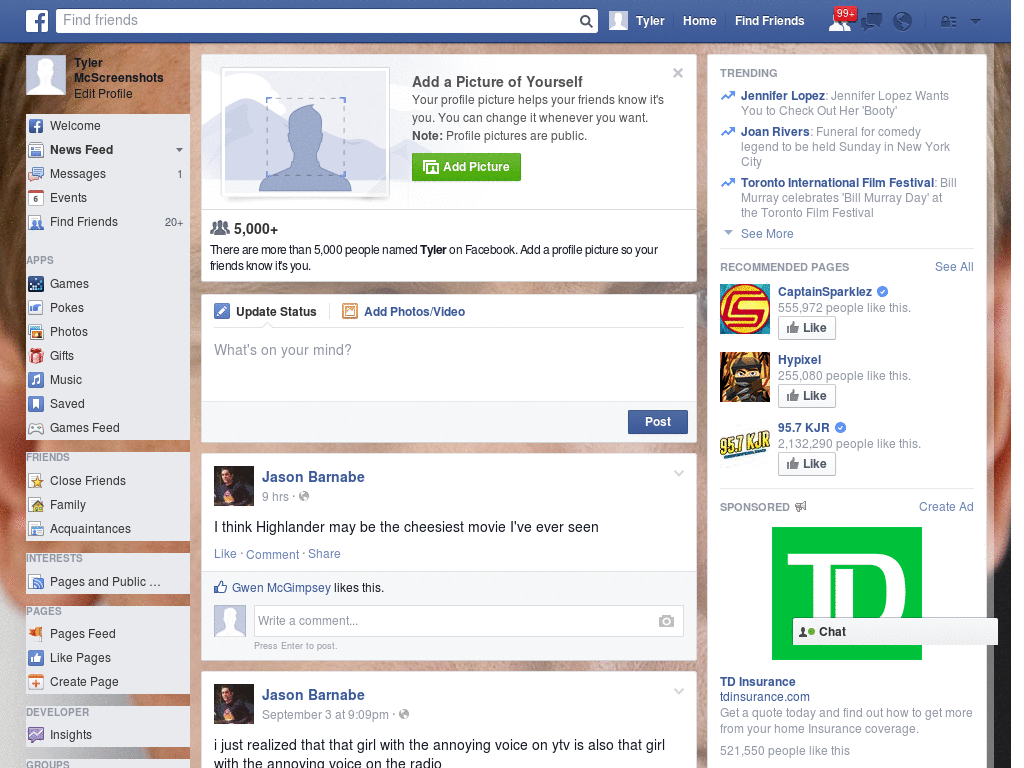1024x768 pixels.
Task: Expand the News Feed sort dropdown arrow
Action: point(179,150)
